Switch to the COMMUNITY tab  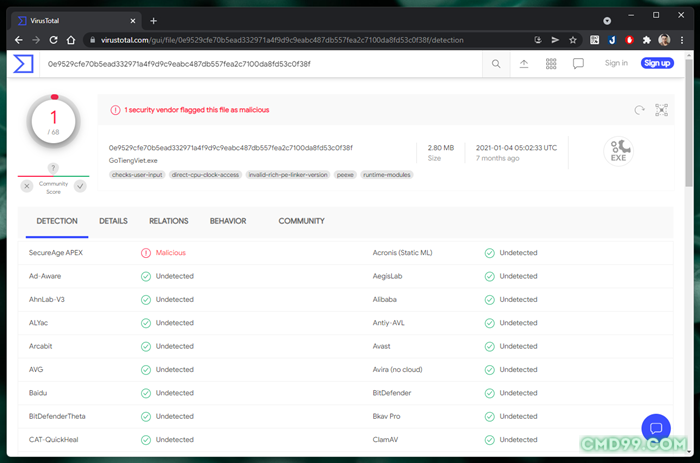click(301, 221)
